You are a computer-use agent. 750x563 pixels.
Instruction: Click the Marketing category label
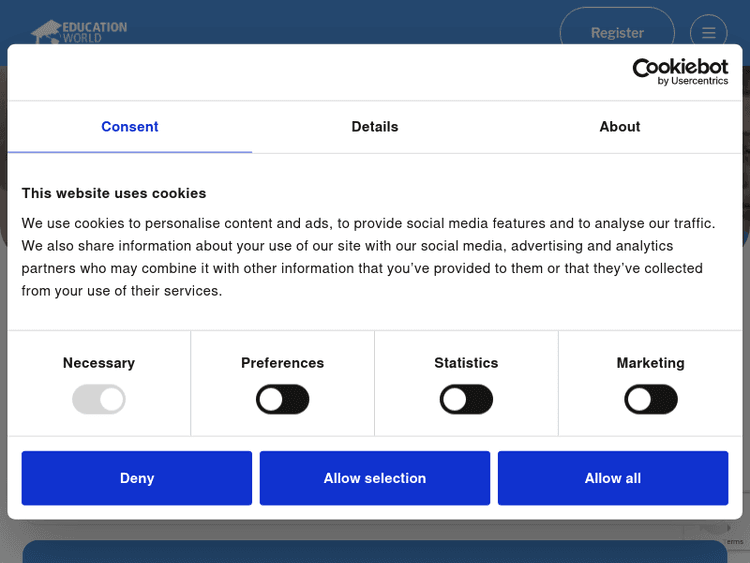tap(650, 363)
